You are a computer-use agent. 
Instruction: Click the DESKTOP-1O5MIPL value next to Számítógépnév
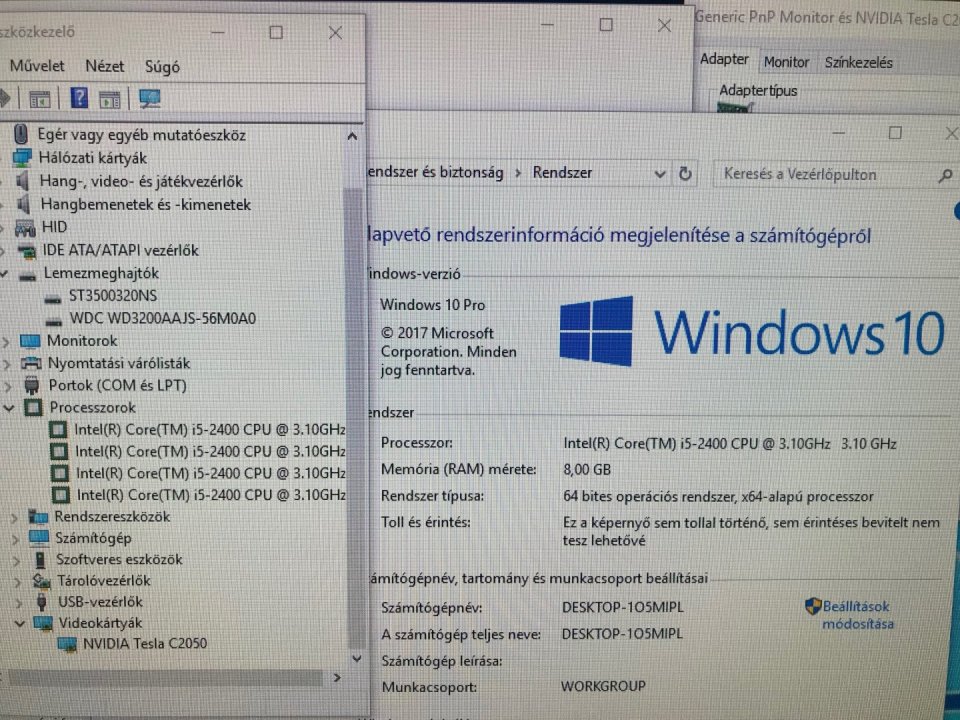point(623,607)
